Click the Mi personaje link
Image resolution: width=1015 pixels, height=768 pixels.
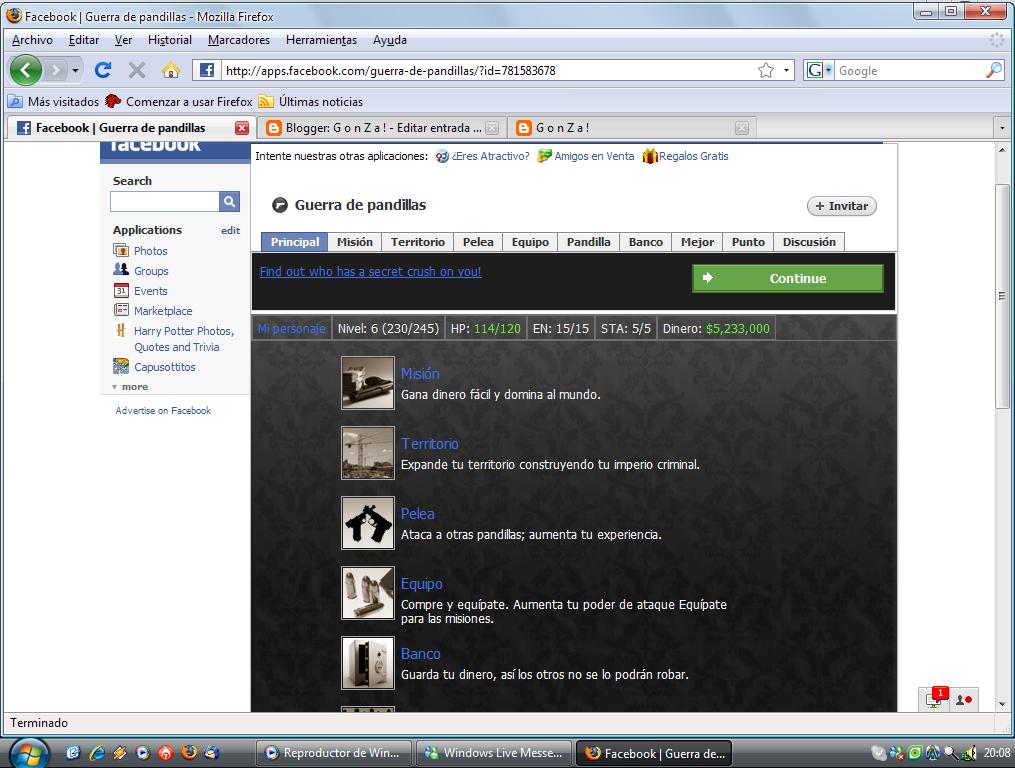291,329
